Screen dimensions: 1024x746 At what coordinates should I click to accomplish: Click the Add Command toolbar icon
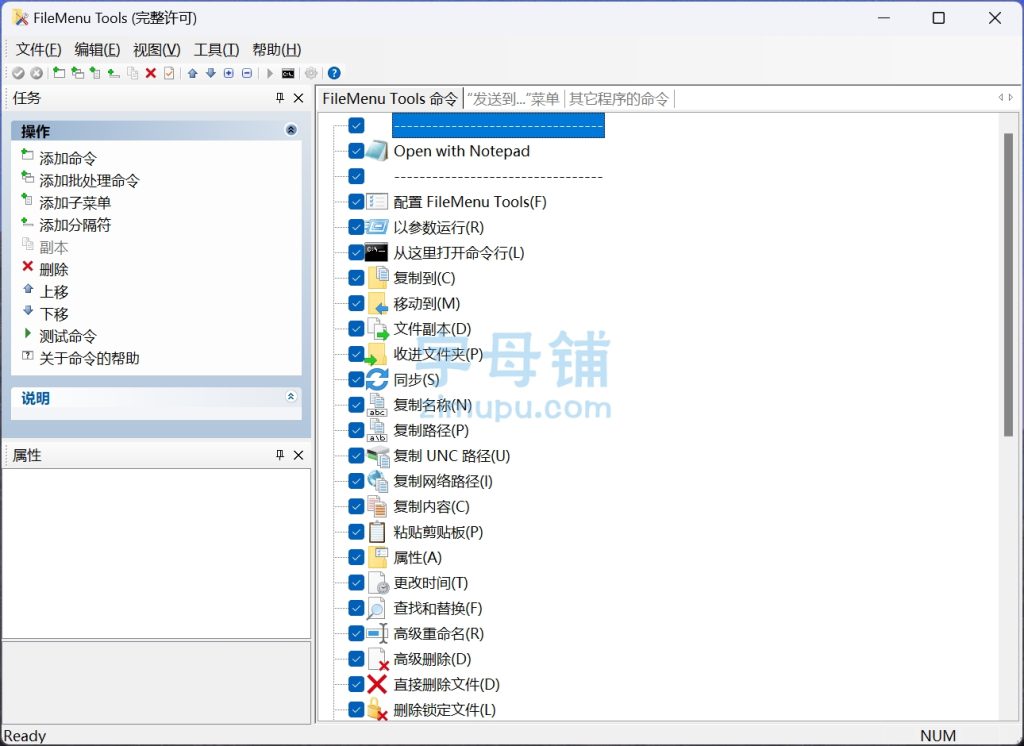[x=59, y=73]
